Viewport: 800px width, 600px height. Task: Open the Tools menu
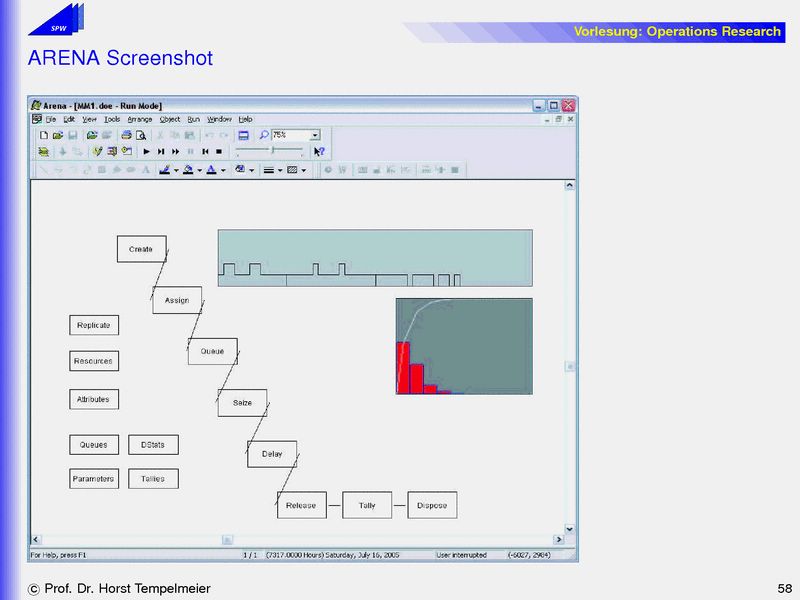[112, 119]
